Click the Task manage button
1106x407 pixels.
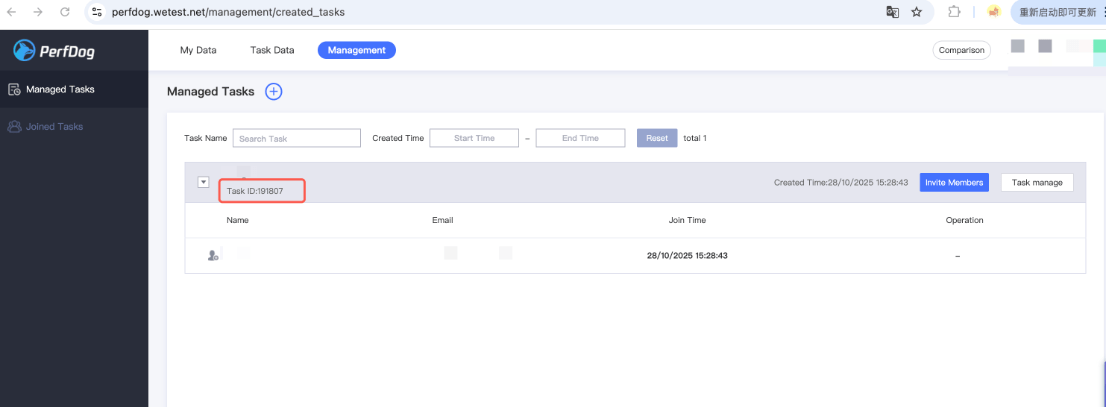click(1037, 182)
